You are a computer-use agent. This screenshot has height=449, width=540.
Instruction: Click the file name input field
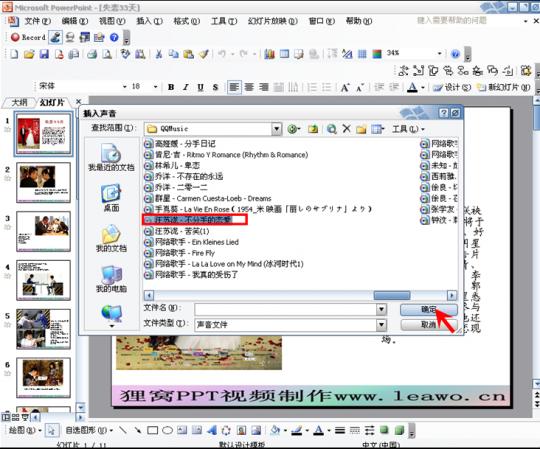[x=285, y=309]
